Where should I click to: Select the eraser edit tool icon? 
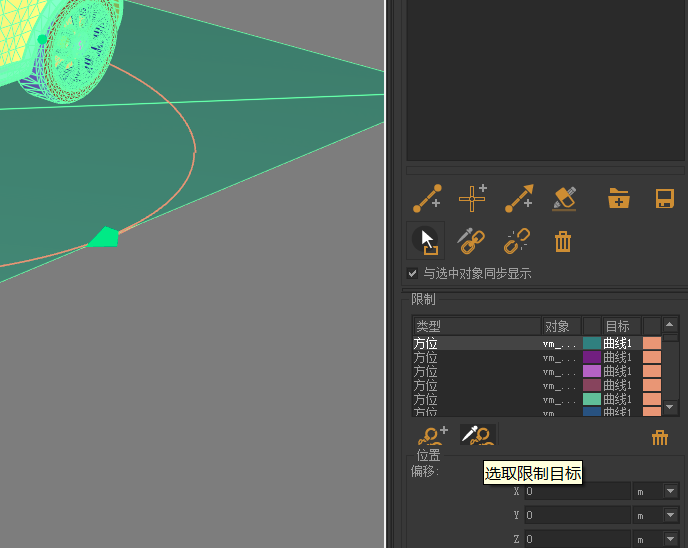point(564,198)
